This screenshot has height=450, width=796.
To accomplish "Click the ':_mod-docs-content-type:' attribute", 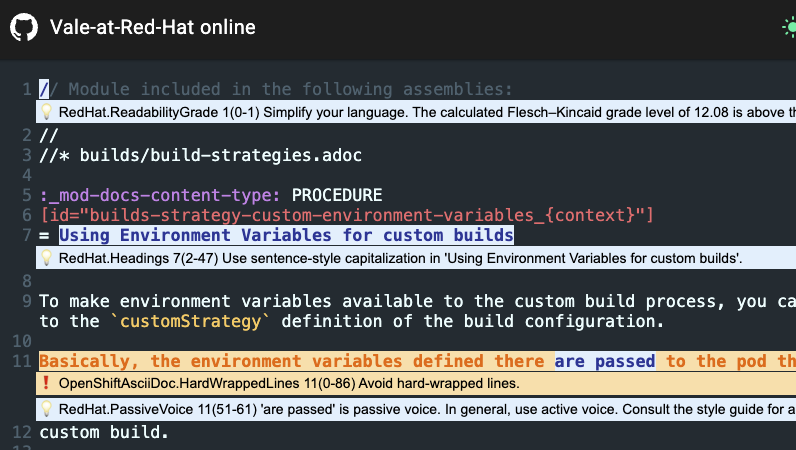I will pos(160,195).
